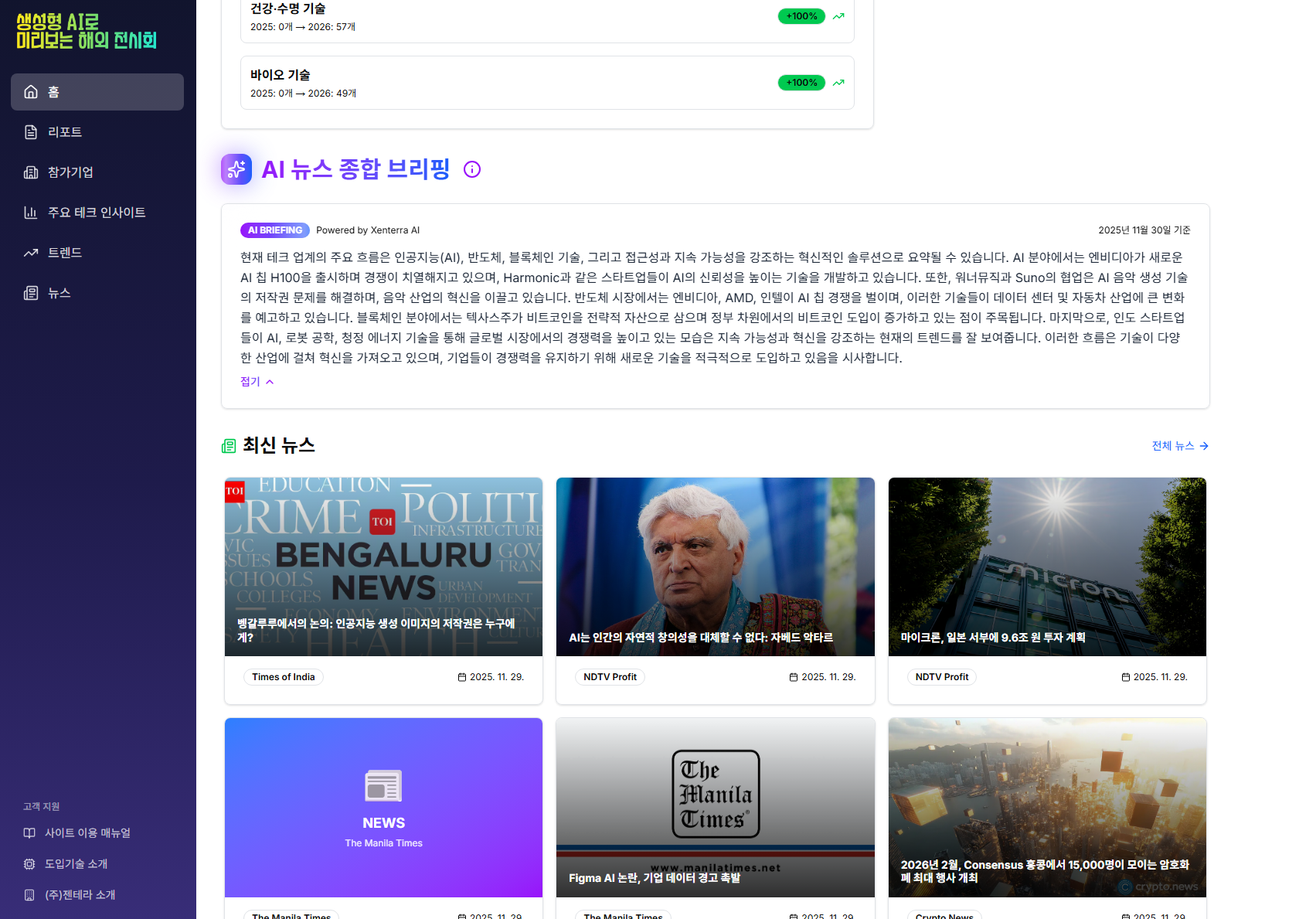Open the 전체 뉴스 link
1316x919 pixels.
pyautogui.click(x=1180, y=446)
